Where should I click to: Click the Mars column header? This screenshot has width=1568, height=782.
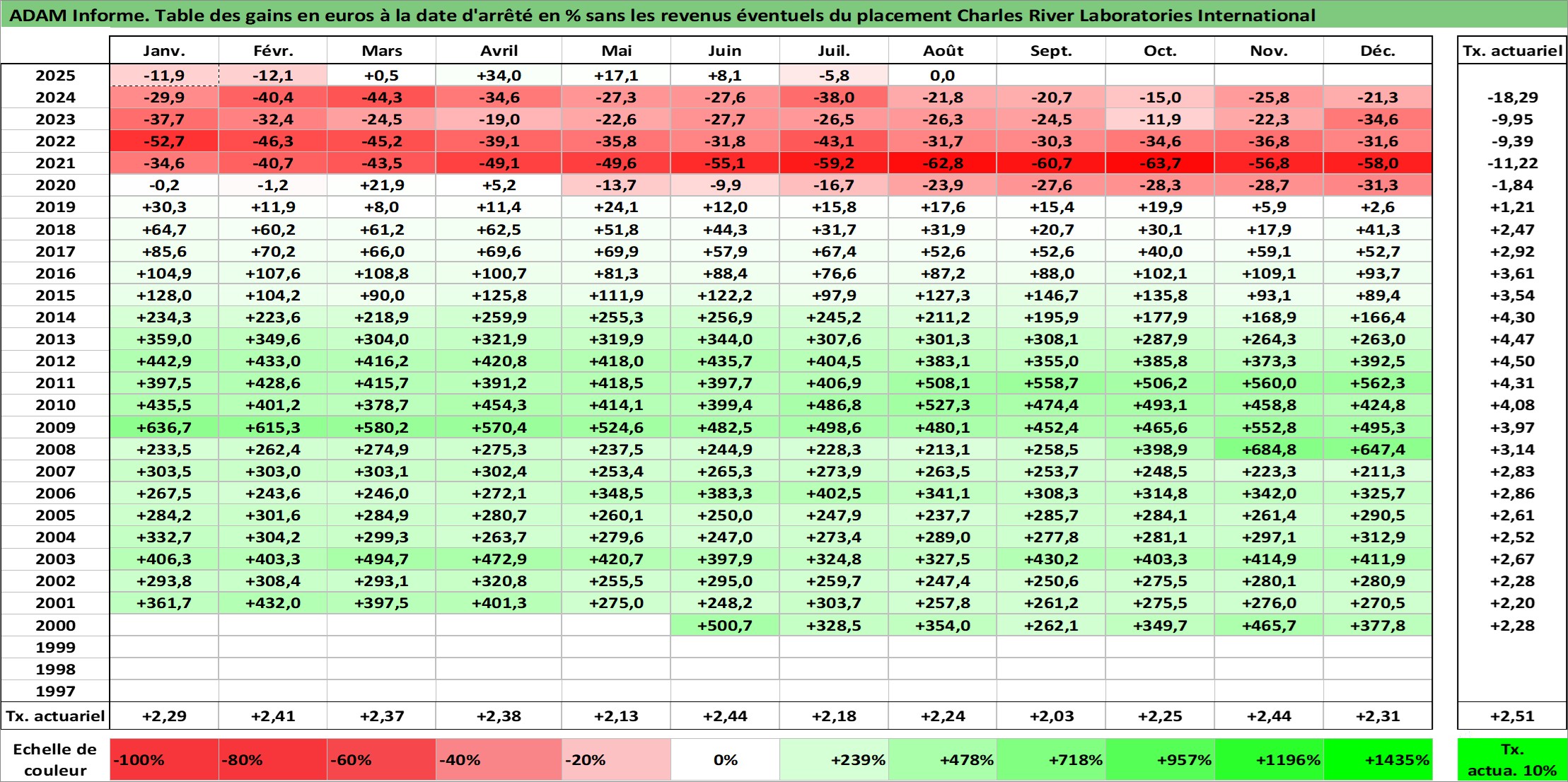382,50
